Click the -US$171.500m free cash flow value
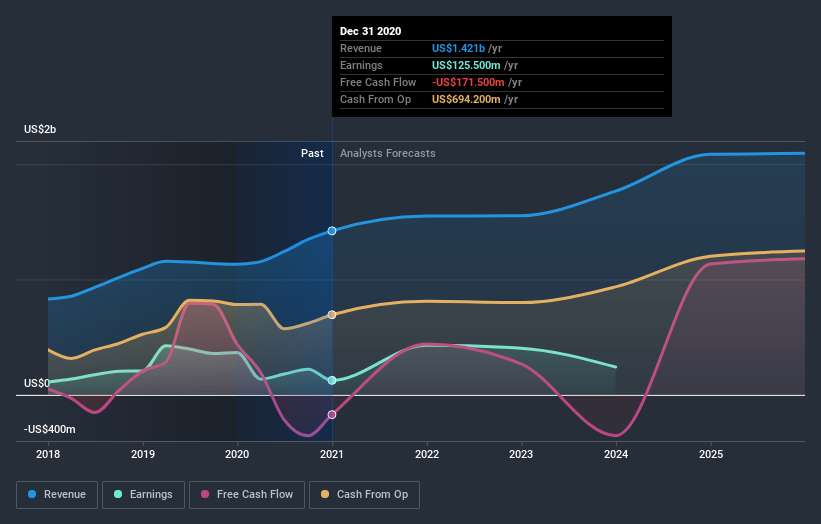821x524 pixels. 468,82
